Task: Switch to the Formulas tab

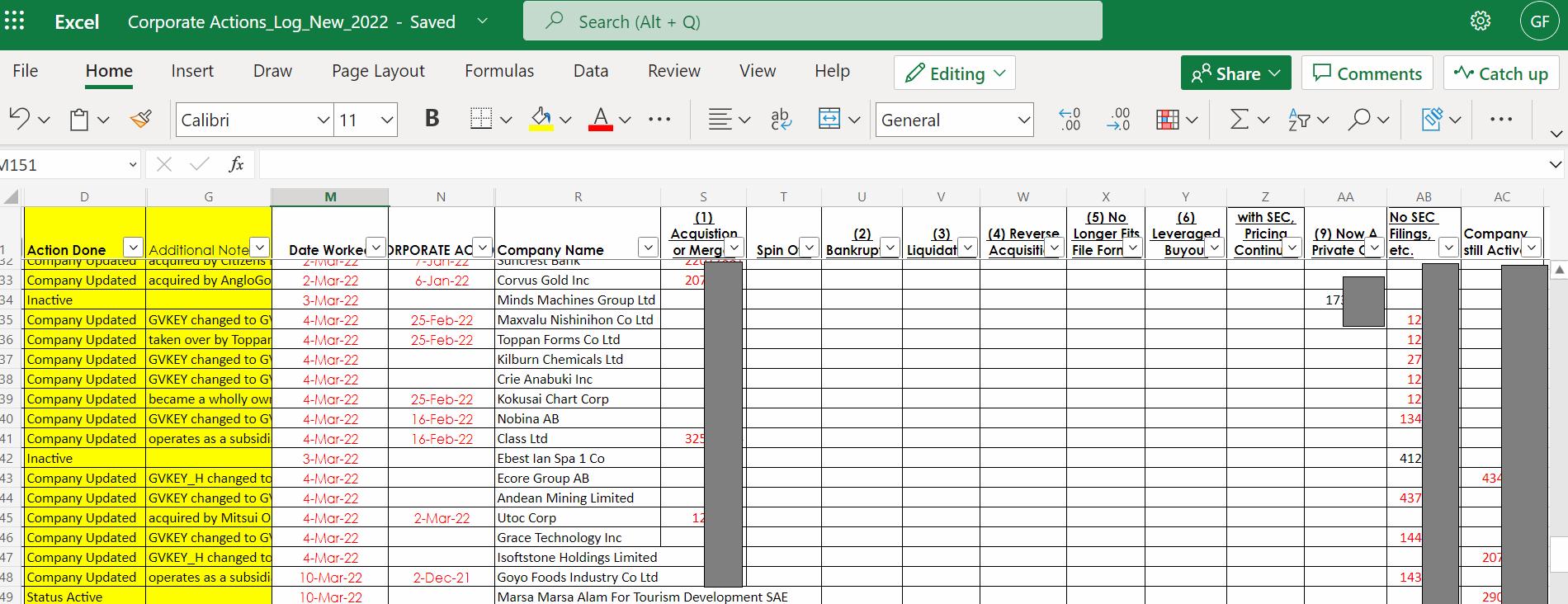Action: point(499,71)
